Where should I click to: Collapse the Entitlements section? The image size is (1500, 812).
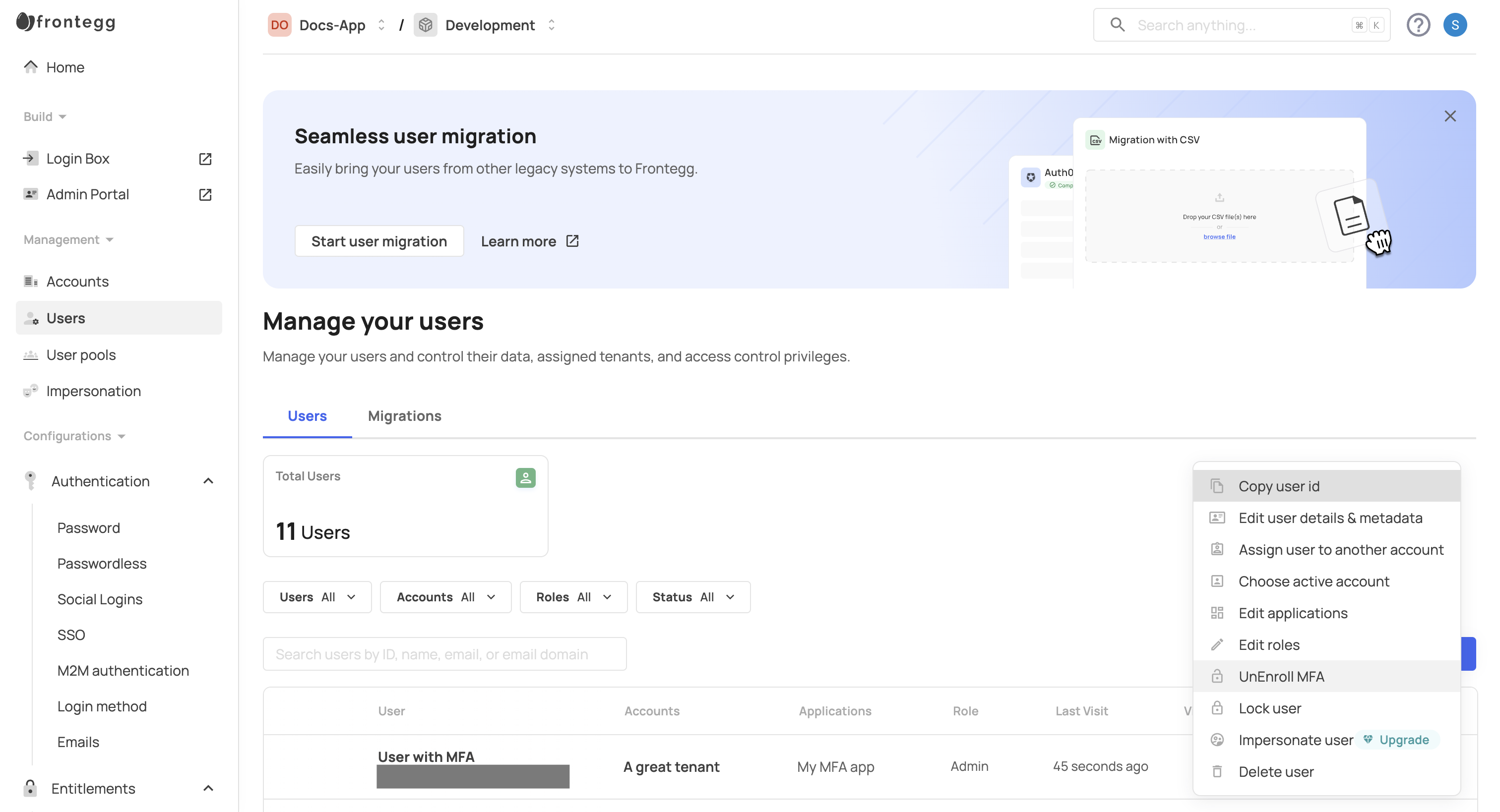click(x=208, y=788)
